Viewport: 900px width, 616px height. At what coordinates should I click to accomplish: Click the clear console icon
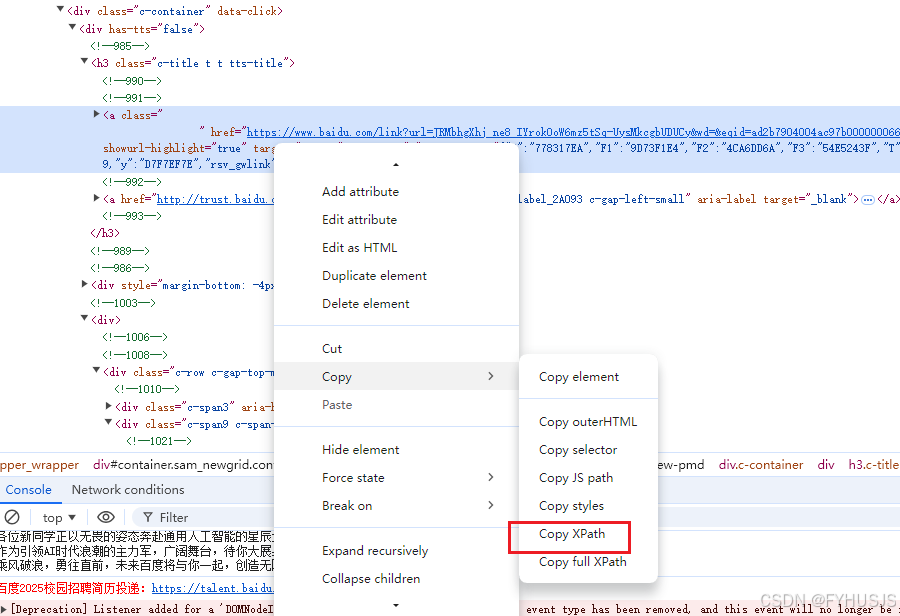point(12,517)
